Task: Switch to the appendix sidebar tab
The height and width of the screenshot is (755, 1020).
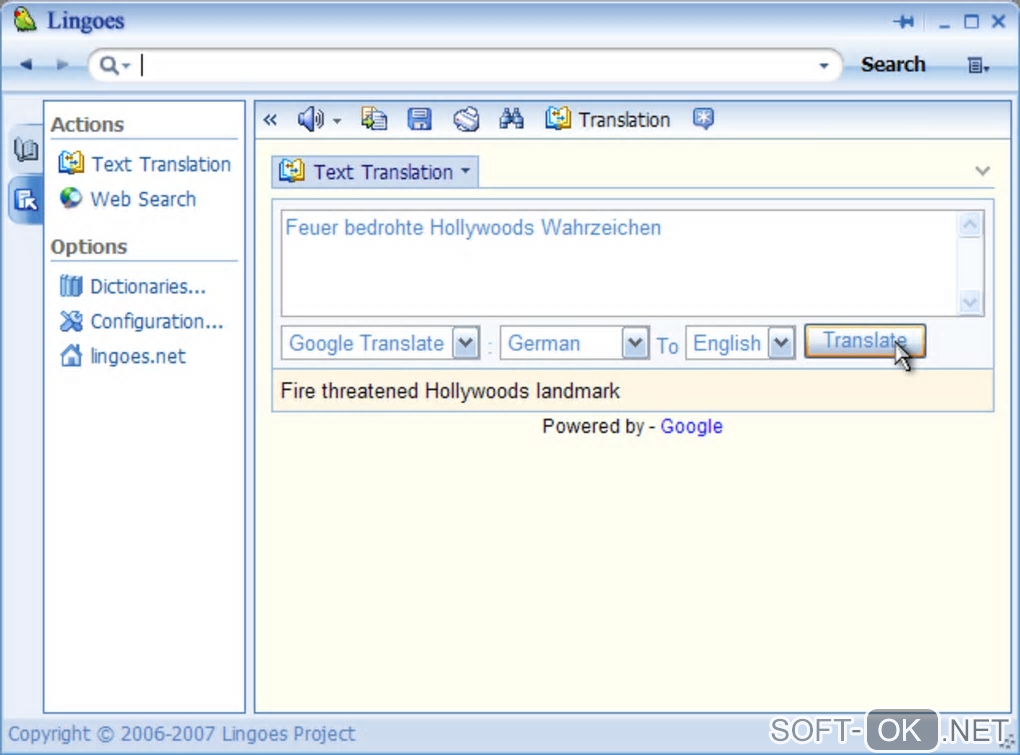Action: (26, 200)
